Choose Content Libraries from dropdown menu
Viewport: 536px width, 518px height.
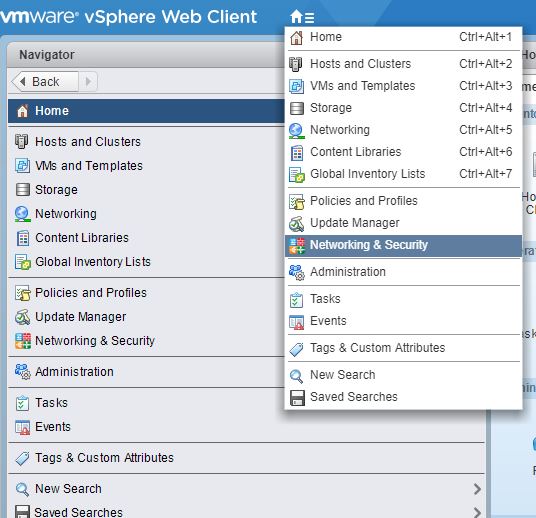coord(403,152)
